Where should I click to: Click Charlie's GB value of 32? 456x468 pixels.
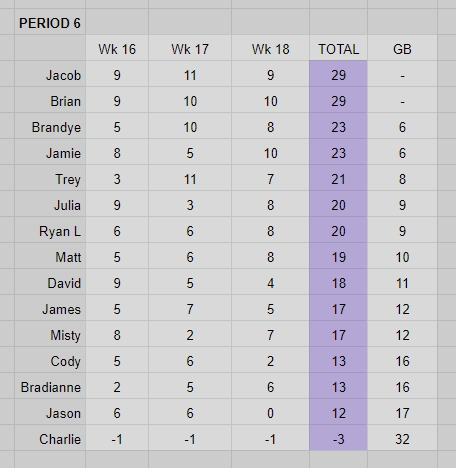tap(402, 438)
